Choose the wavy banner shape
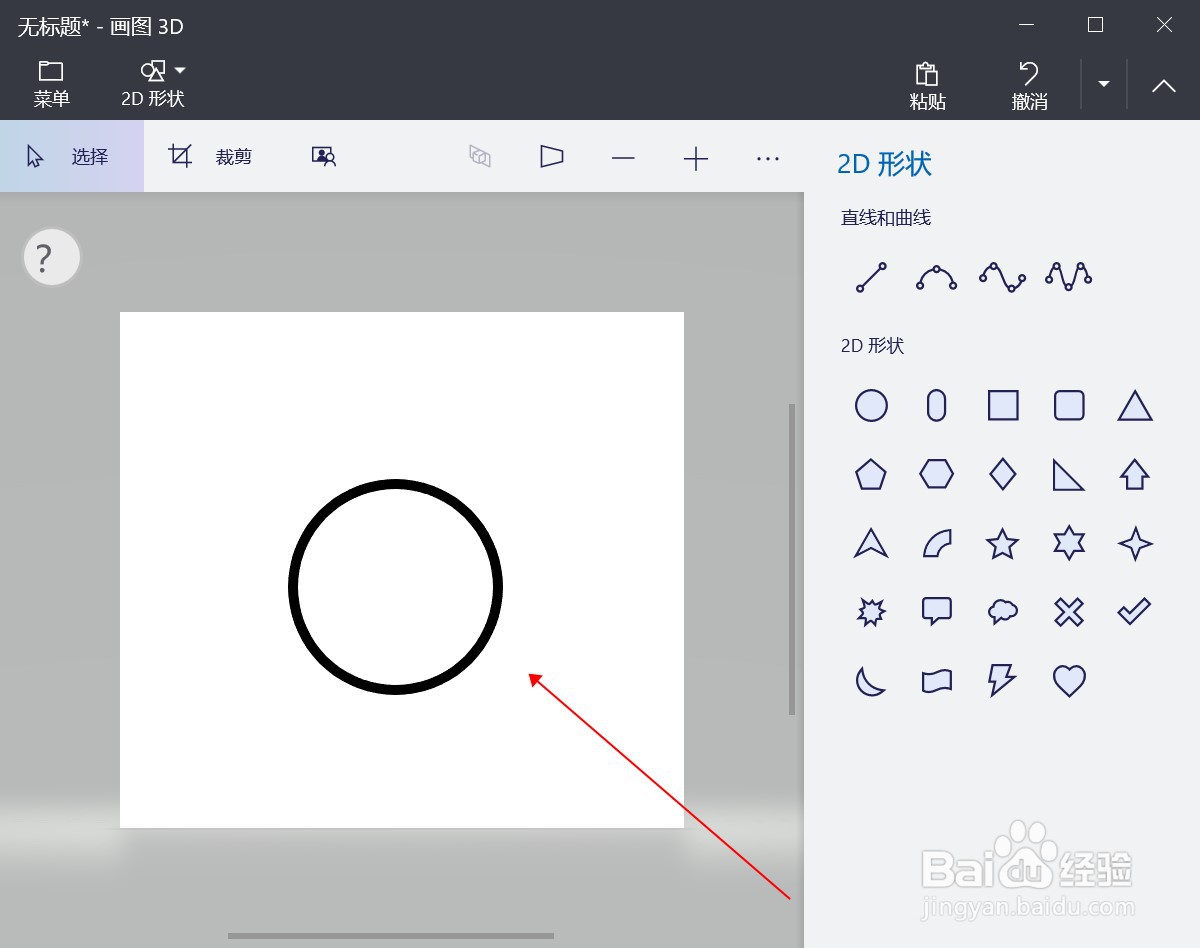The width and height of the screenshot is (1200, 948). tap(936, 681)
